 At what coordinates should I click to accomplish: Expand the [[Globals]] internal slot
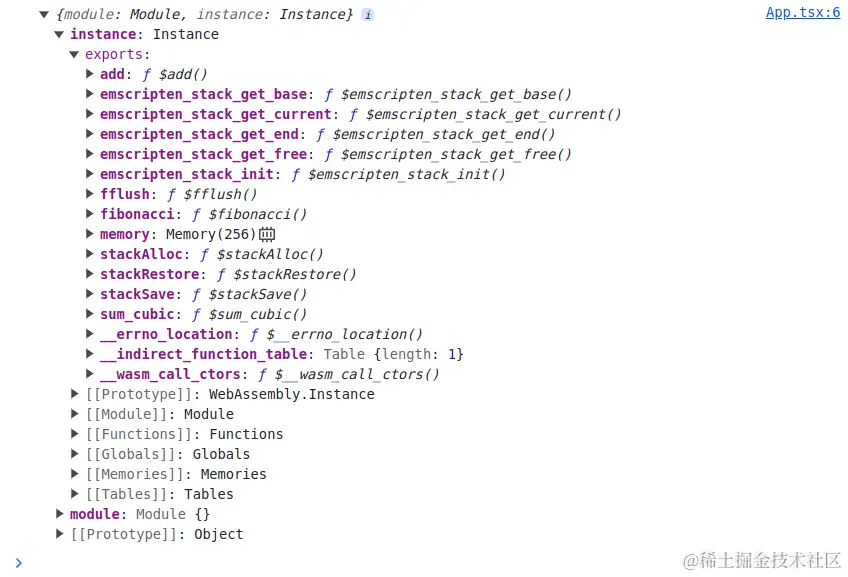[75, 454]
